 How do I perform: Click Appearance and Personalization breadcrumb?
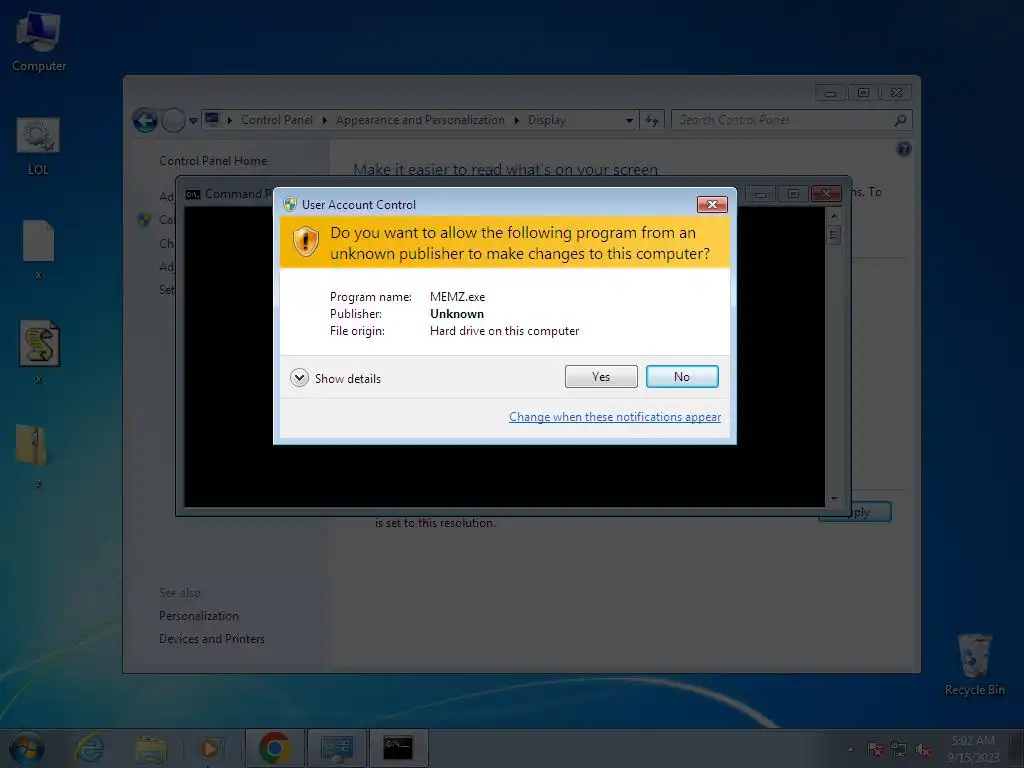(420, 120)
